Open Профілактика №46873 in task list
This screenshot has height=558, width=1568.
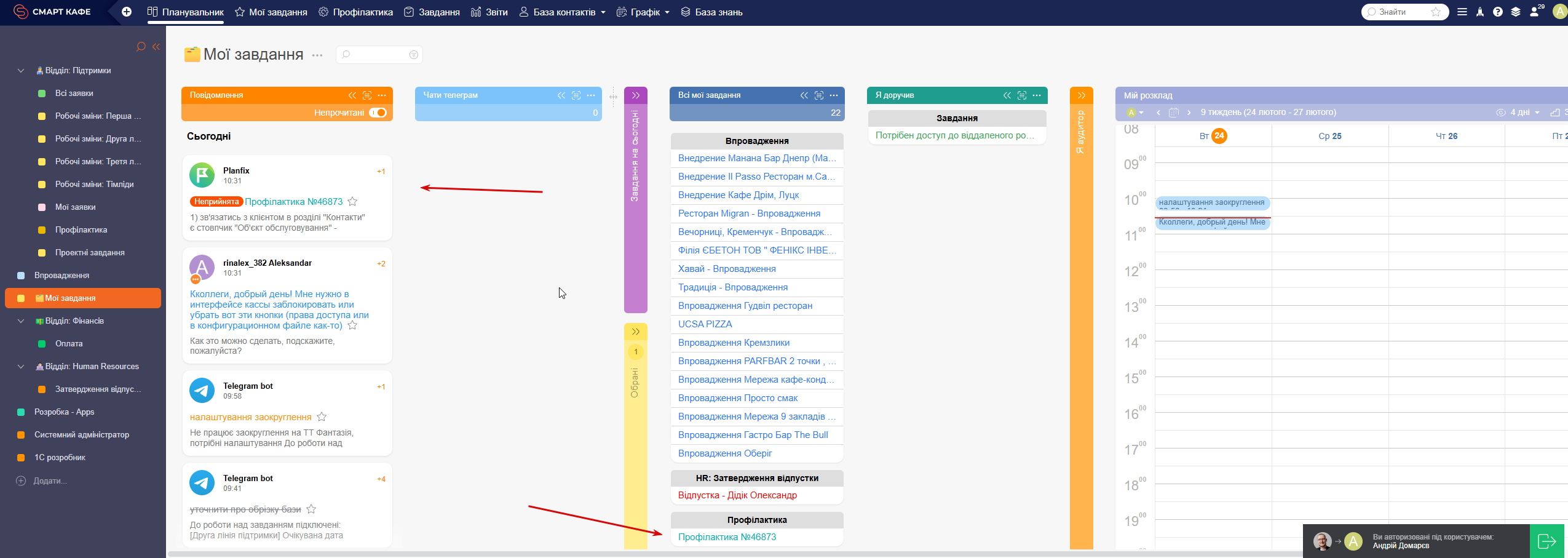(x=727, y=537)
